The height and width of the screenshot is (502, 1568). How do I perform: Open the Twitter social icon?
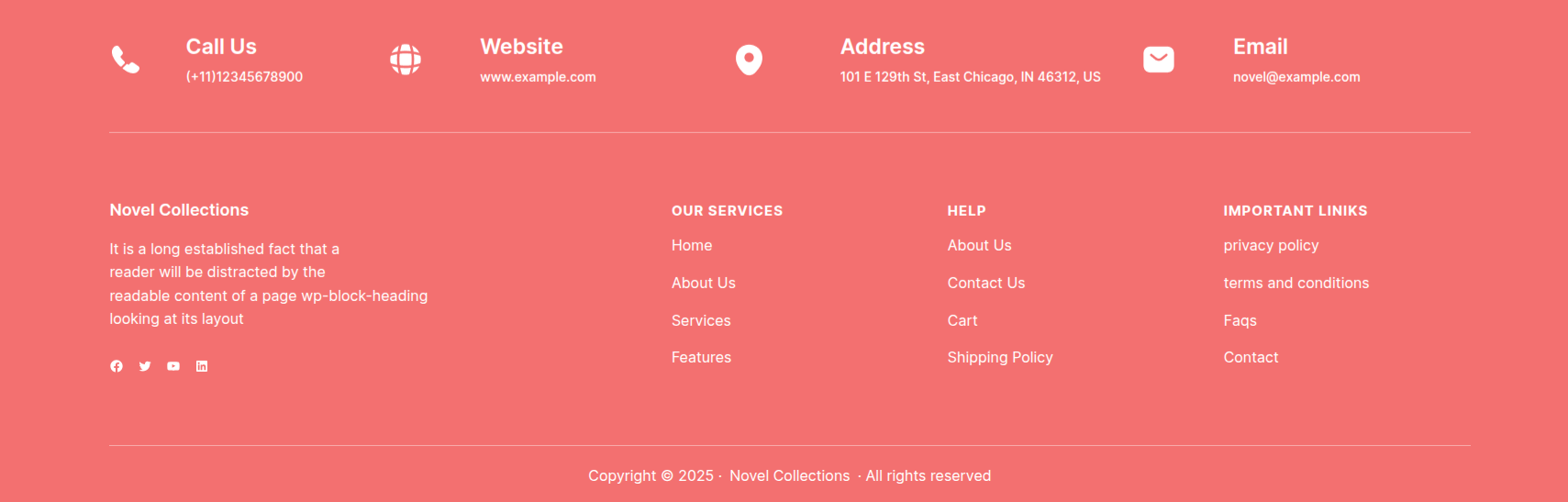pyautogui.click(x=145, y=366)
